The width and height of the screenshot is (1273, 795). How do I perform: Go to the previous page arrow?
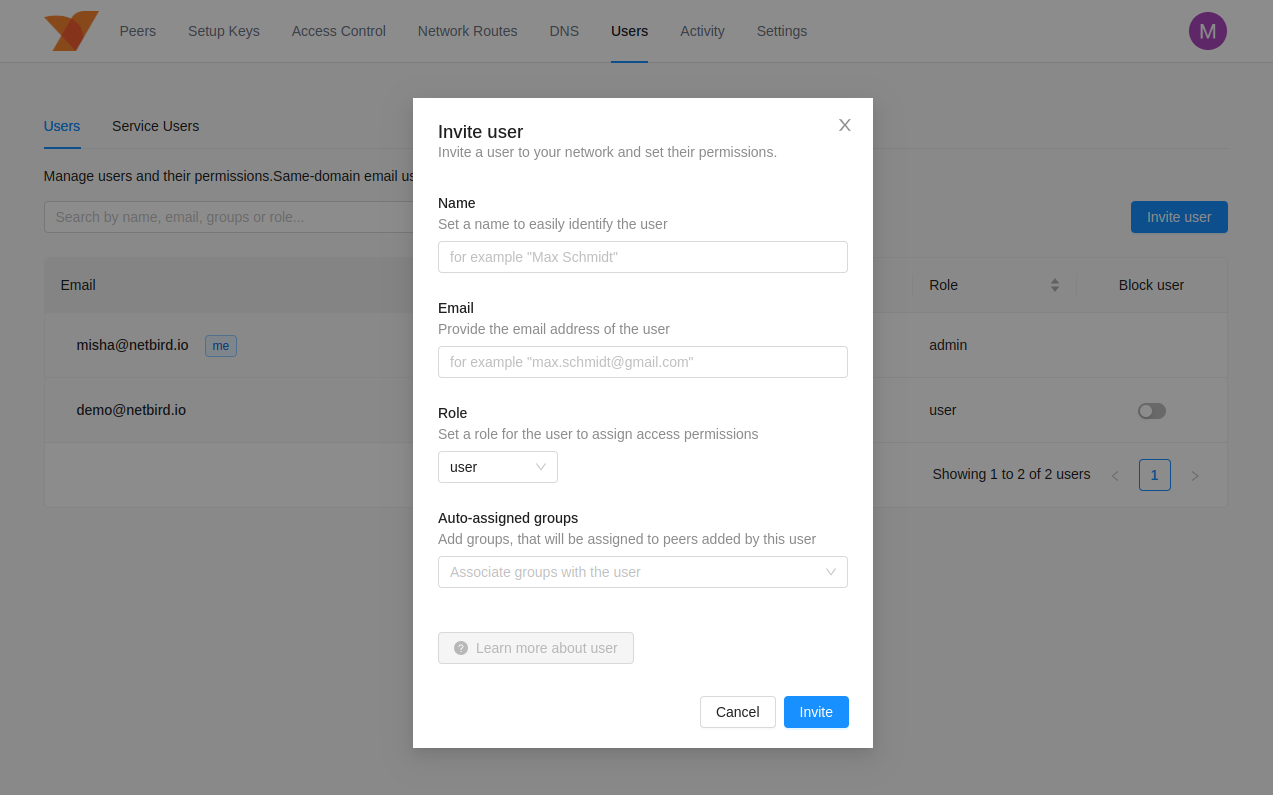point(1115,475)
